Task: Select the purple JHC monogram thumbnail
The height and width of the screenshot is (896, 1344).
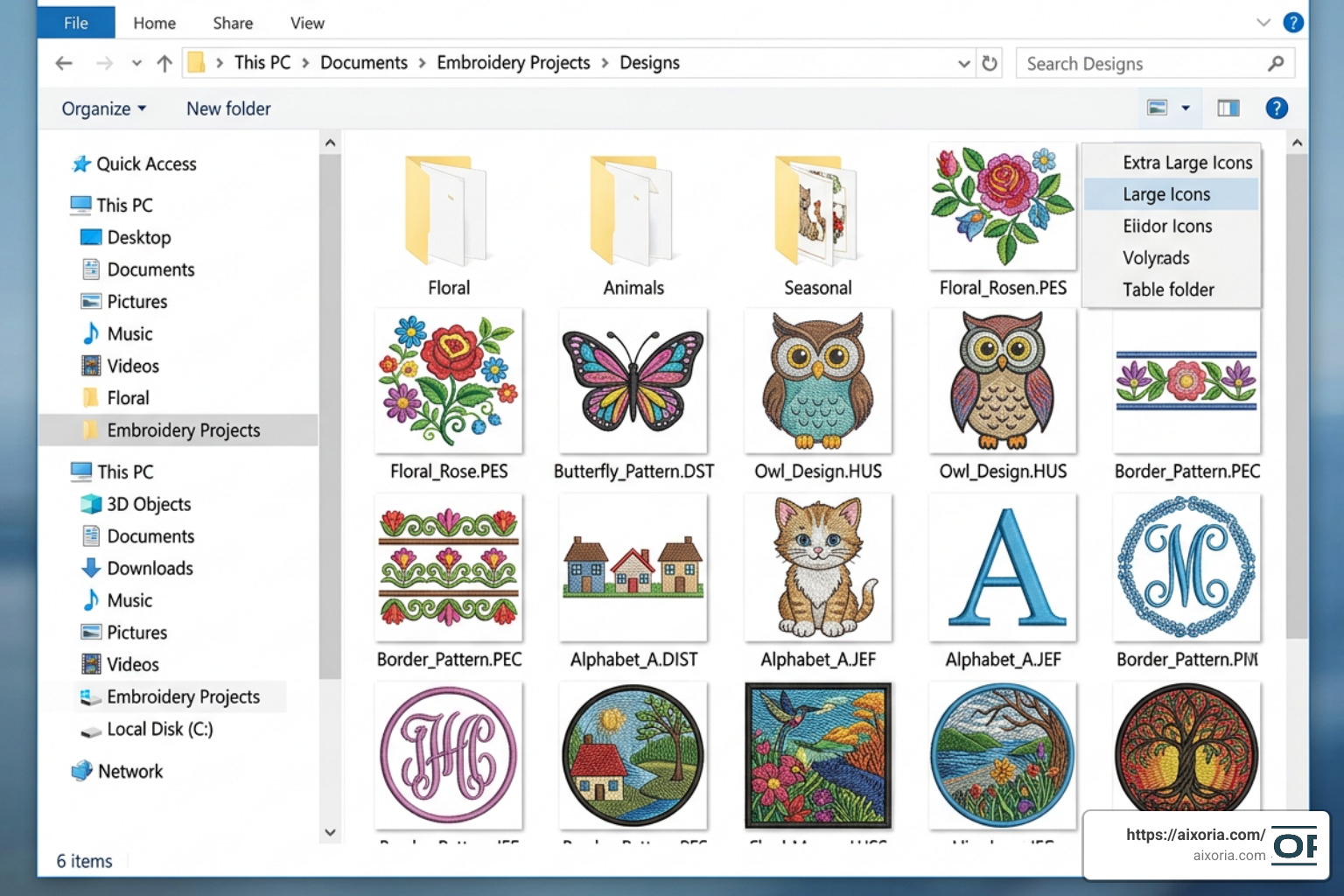Action: [449, 755]
